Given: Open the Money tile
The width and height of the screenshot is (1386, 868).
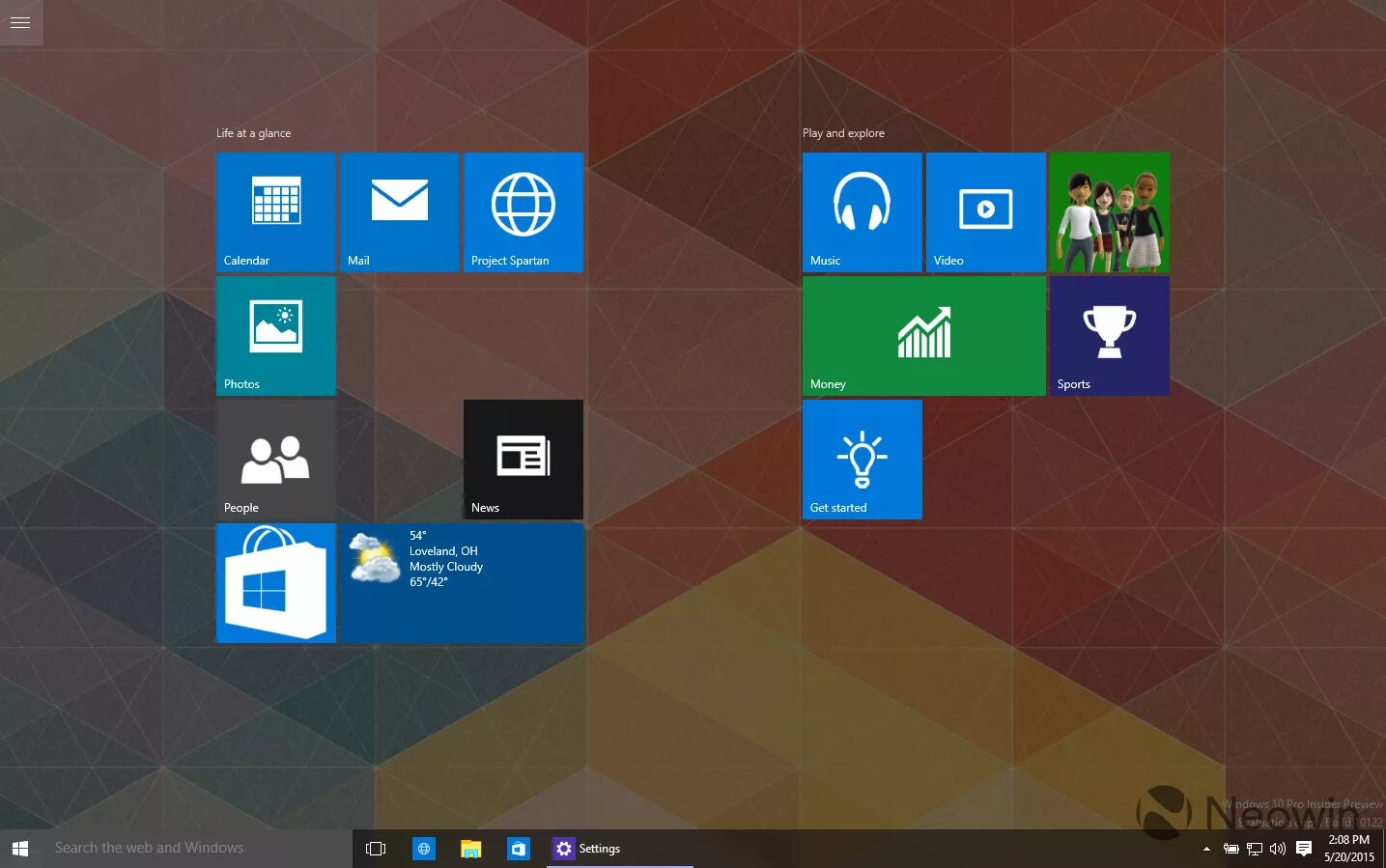Looking at the screenshot, I should click(922, 335).
